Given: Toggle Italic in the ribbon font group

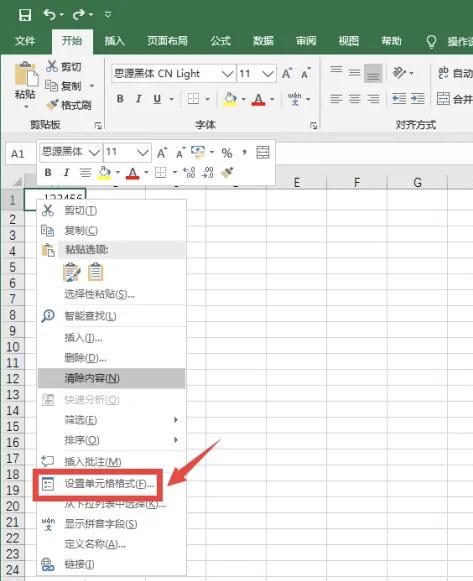Looking at the screenshot, I should [138, 99].
